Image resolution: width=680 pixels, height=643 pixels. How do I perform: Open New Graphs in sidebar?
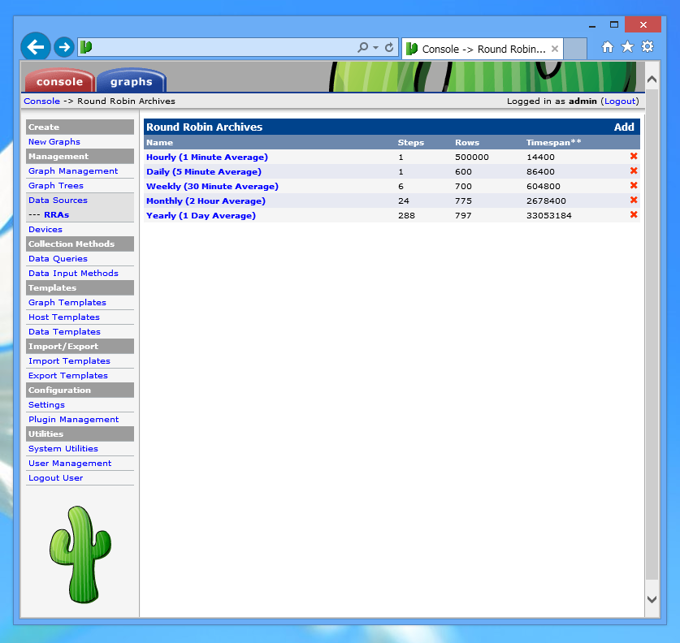tap(54, 142)
